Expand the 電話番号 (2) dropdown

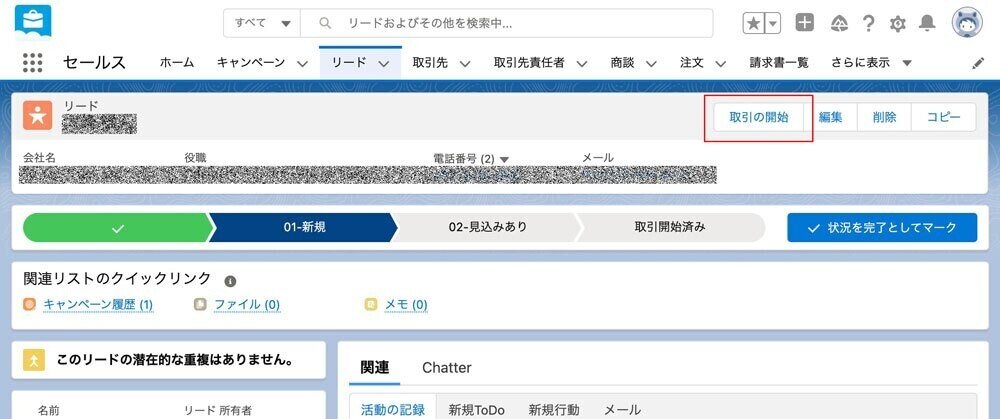pos(504,159)
